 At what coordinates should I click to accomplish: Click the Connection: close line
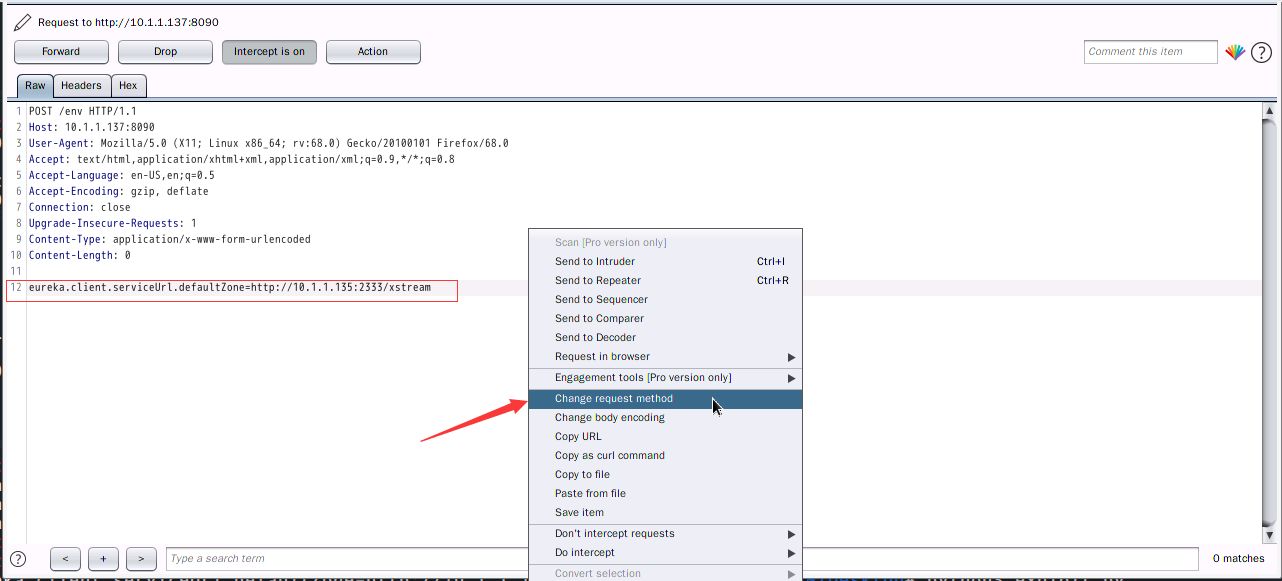point(79,207)
